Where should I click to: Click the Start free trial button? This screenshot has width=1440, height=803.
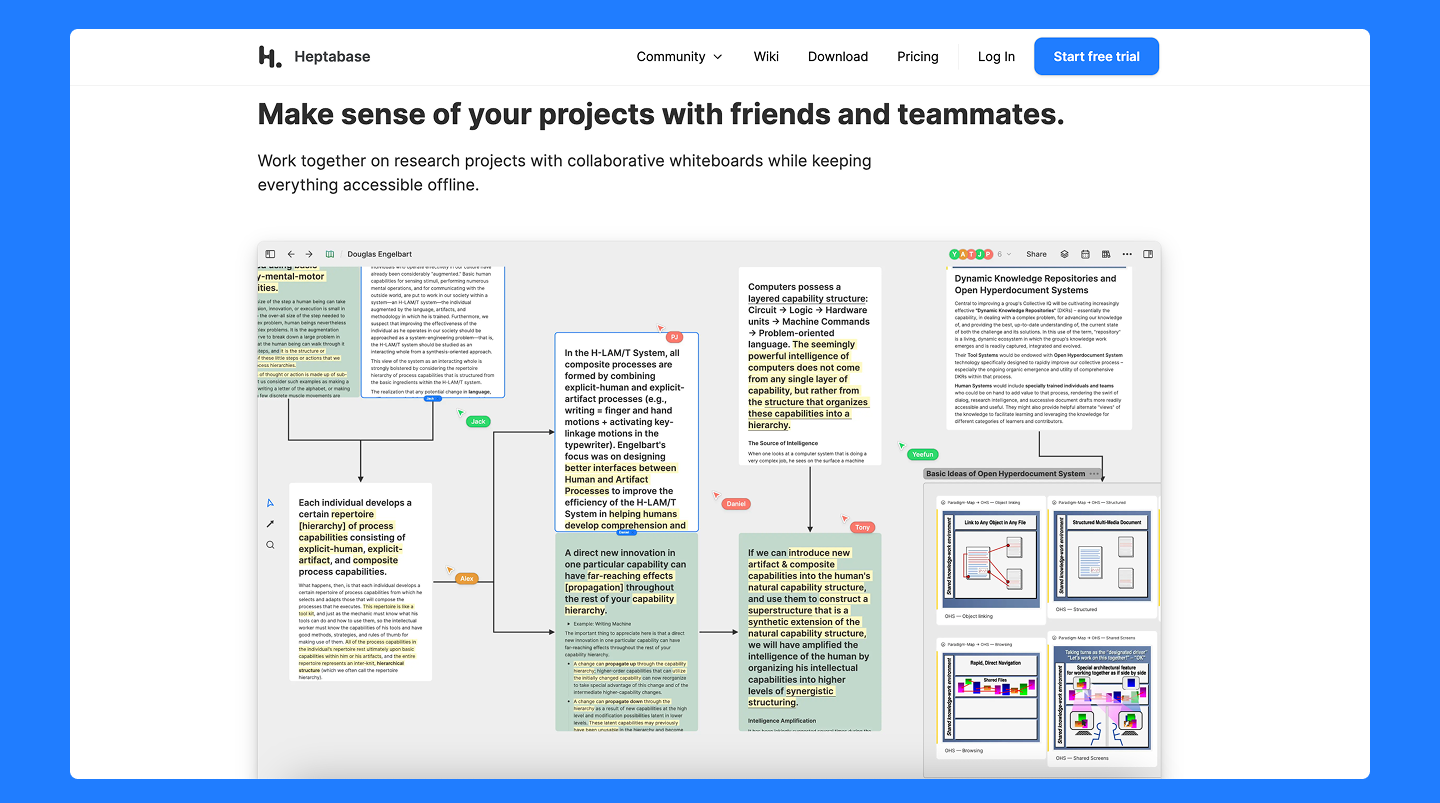[x=1097, y=56]
